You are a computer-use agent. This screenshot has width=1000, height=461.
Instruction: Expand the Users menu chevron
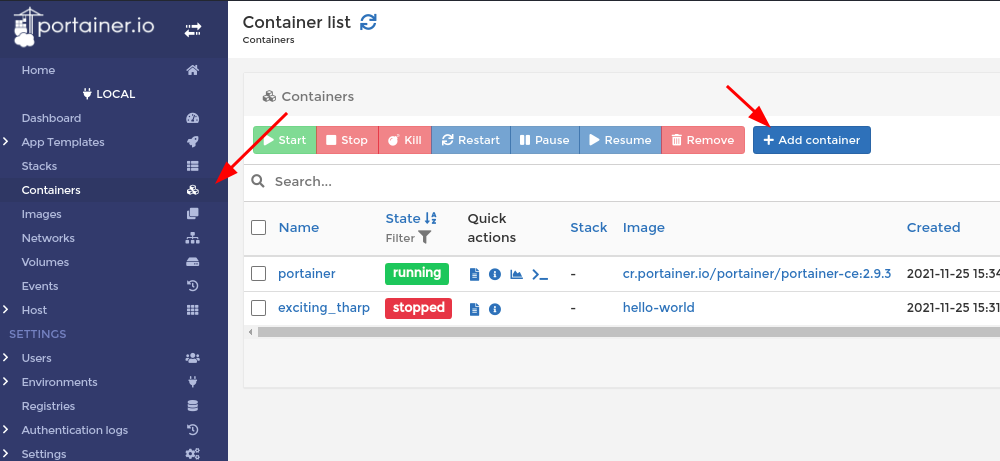point(6,358)
